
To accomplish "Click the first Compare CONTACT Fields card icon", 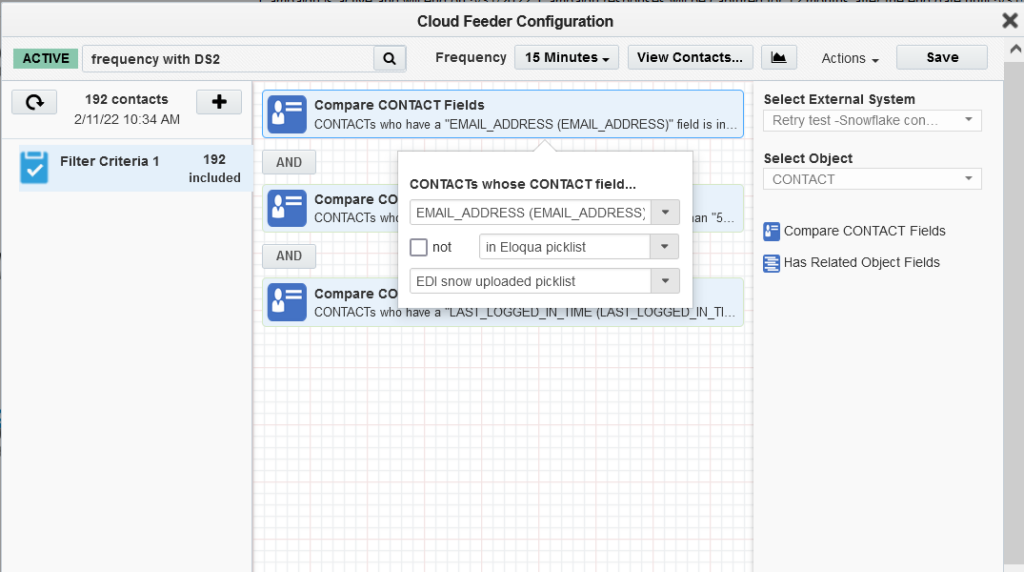I will click(x=287, y=114).
